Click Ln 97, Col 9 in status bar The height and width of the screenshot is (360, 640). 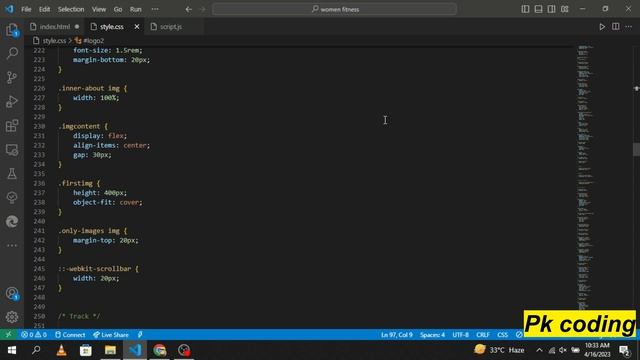pyautogui.click(x=397, y=335)
